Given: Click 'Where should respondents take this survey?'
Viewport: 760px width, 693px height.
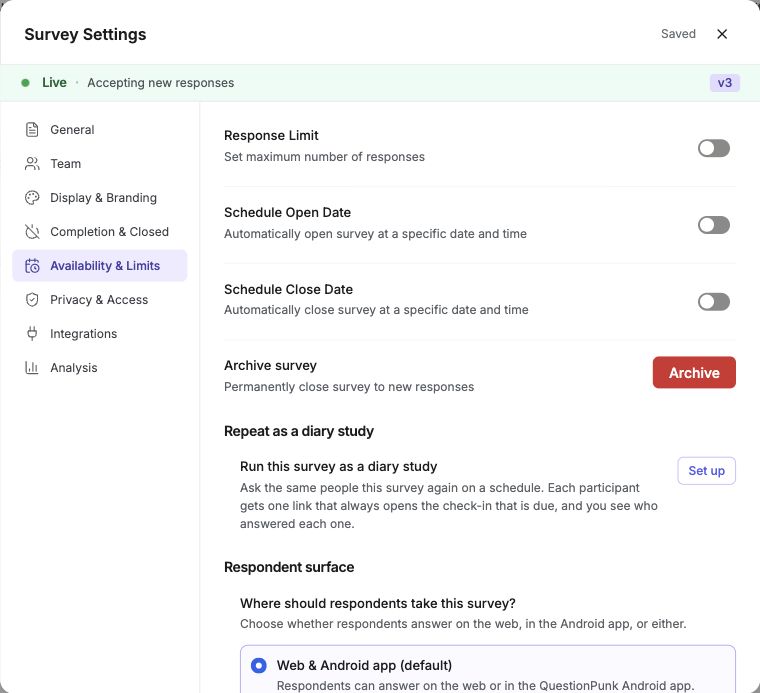Looking at the screenshot, I should (378, 603).
